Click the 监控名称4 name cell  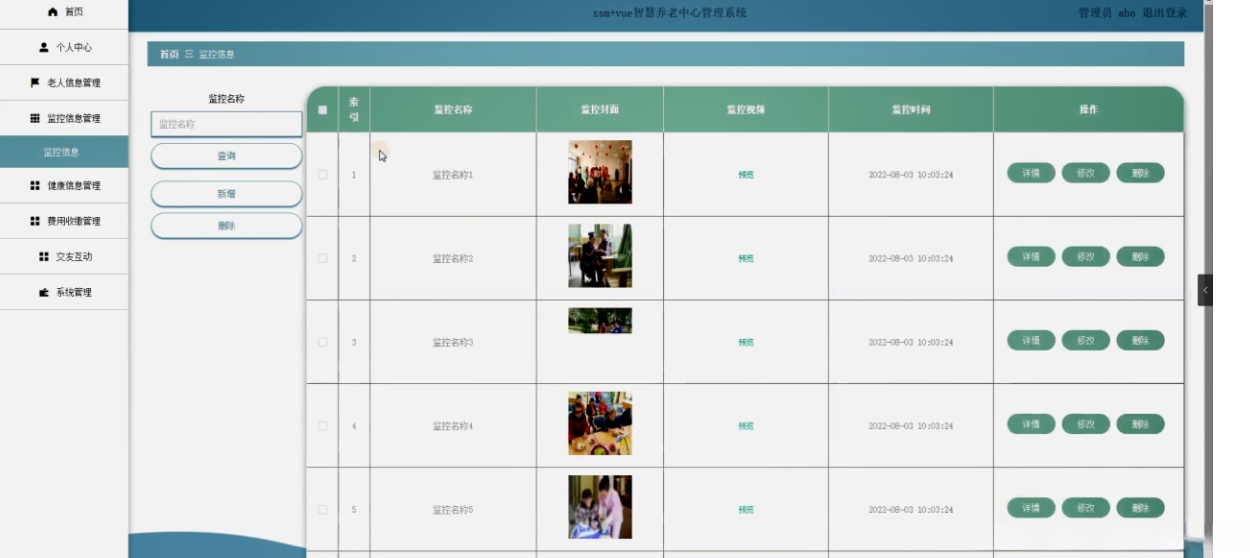(x=453, y=426)
